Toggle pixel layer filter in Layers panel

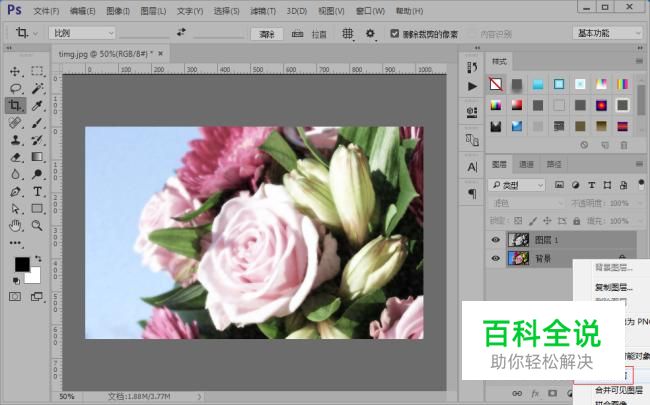559,185
